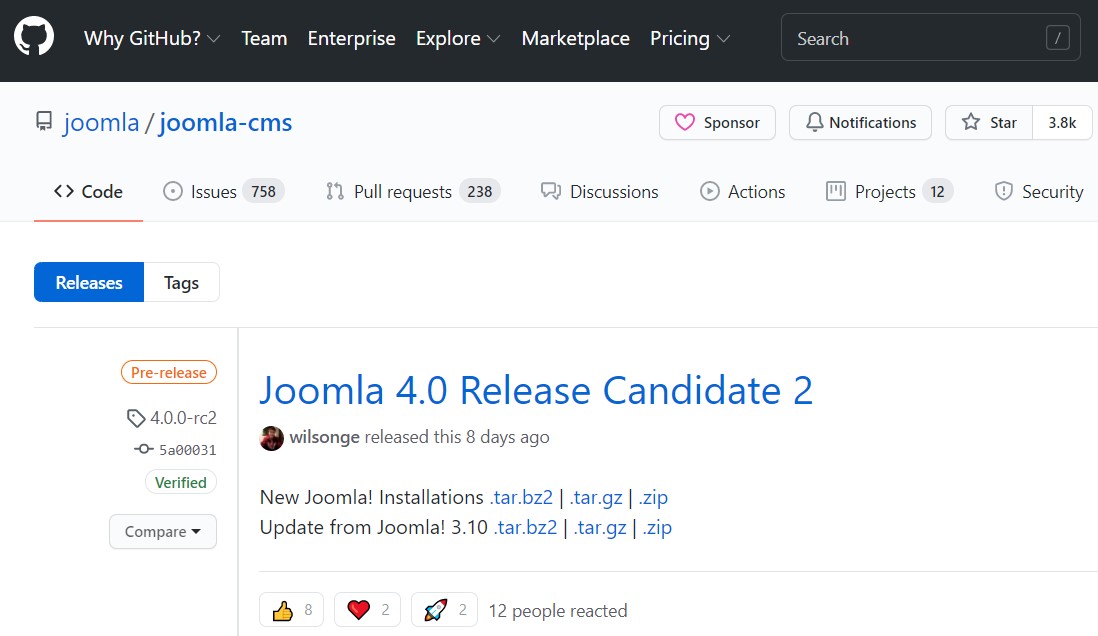Image resolution: width=1098 pixels, height=636 pixels.
Task: Switch to the Tags view
Action: (181, 282)
